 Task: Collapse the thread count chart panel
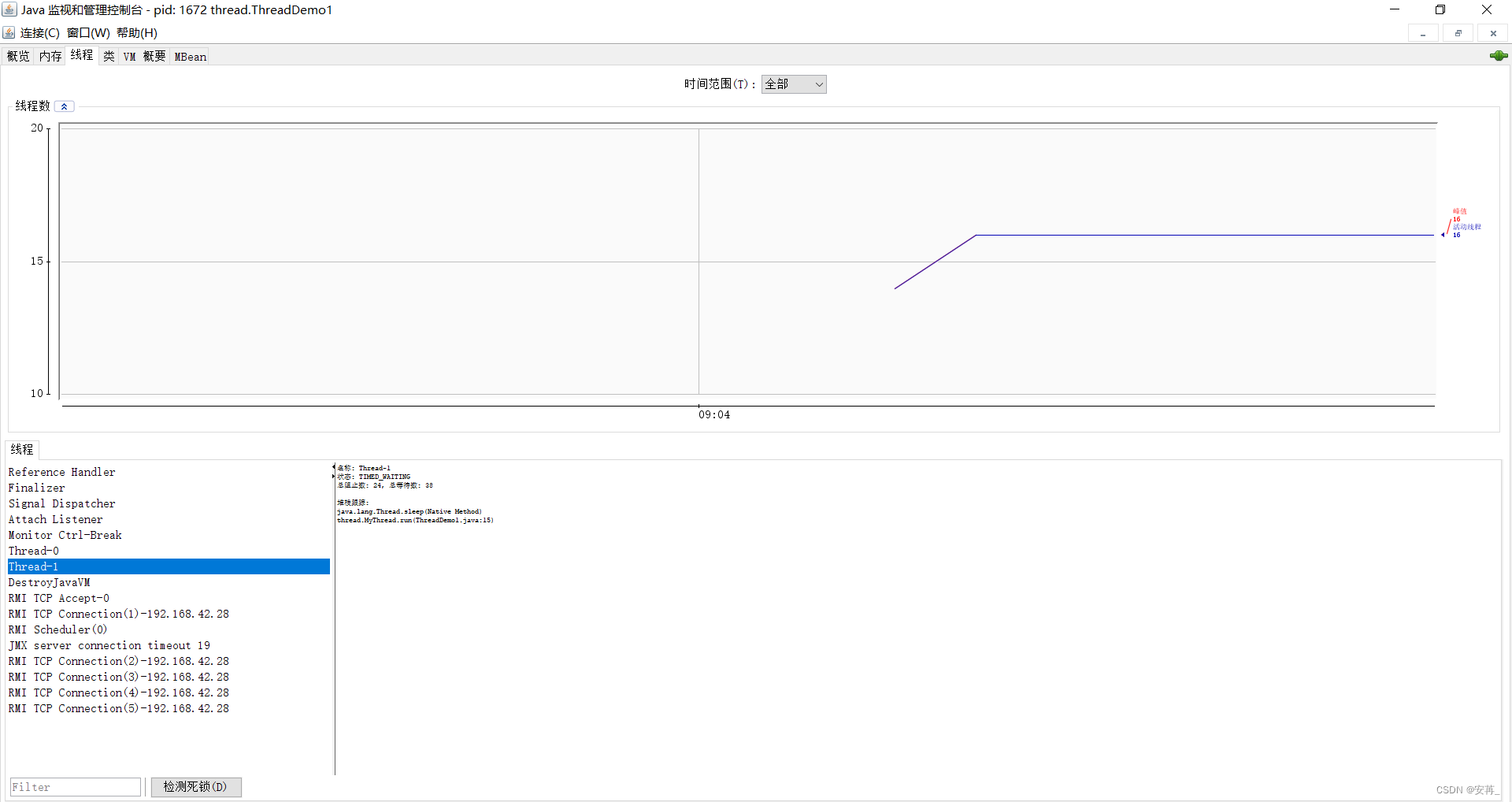65,106
